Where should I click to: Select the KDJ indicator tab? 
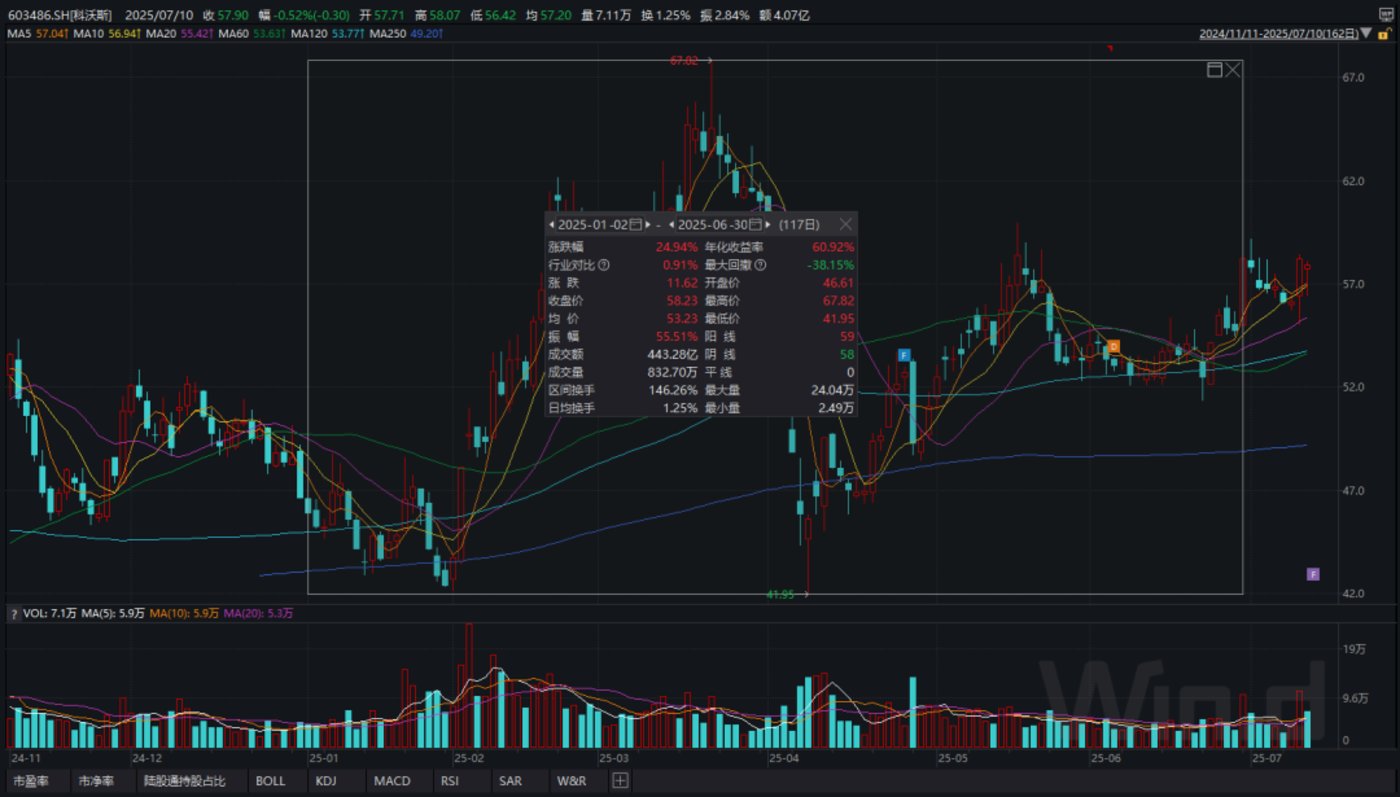[327, 781]
